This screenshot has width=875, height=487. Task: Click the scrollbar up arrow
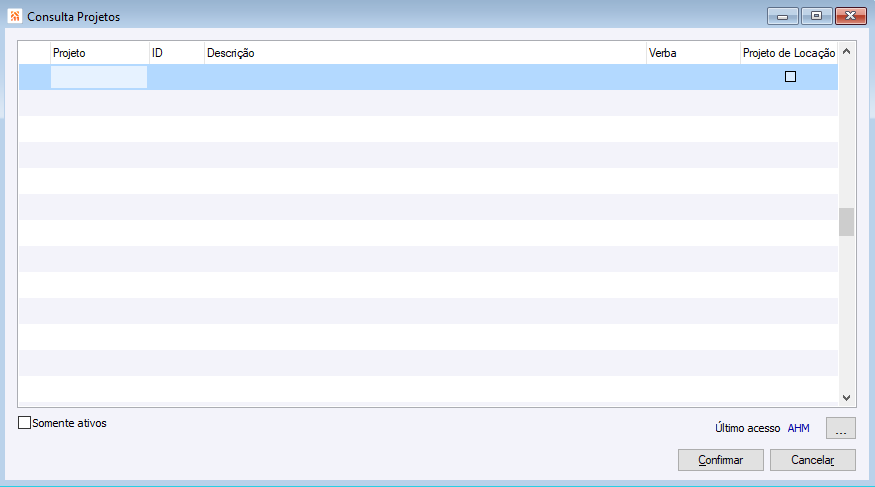pos(847,51)
